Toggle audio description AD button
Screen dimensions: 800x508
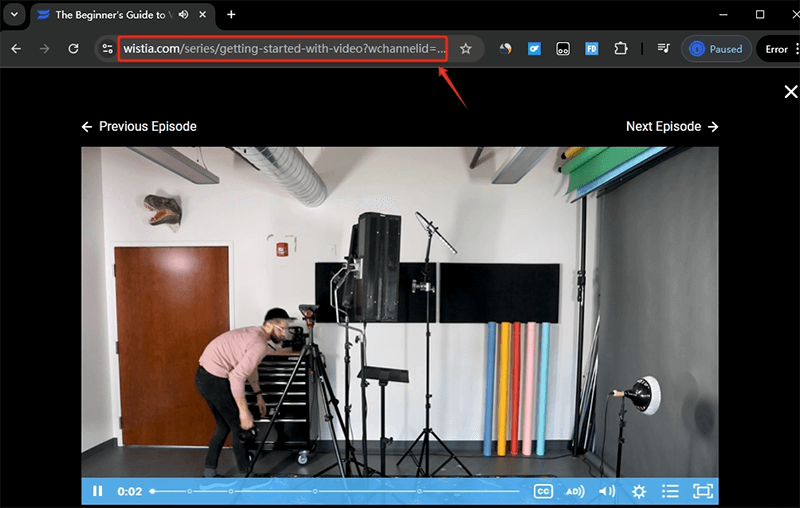[575, 491]
